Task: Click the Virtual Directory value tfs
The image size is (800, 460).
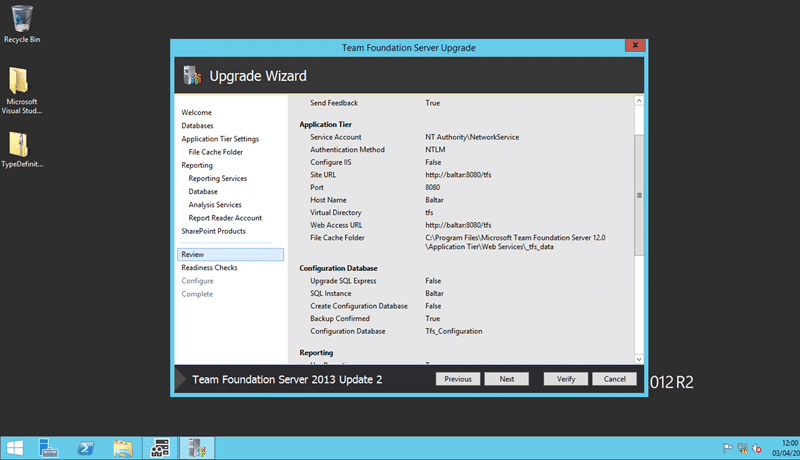Action: pos(429,213)
